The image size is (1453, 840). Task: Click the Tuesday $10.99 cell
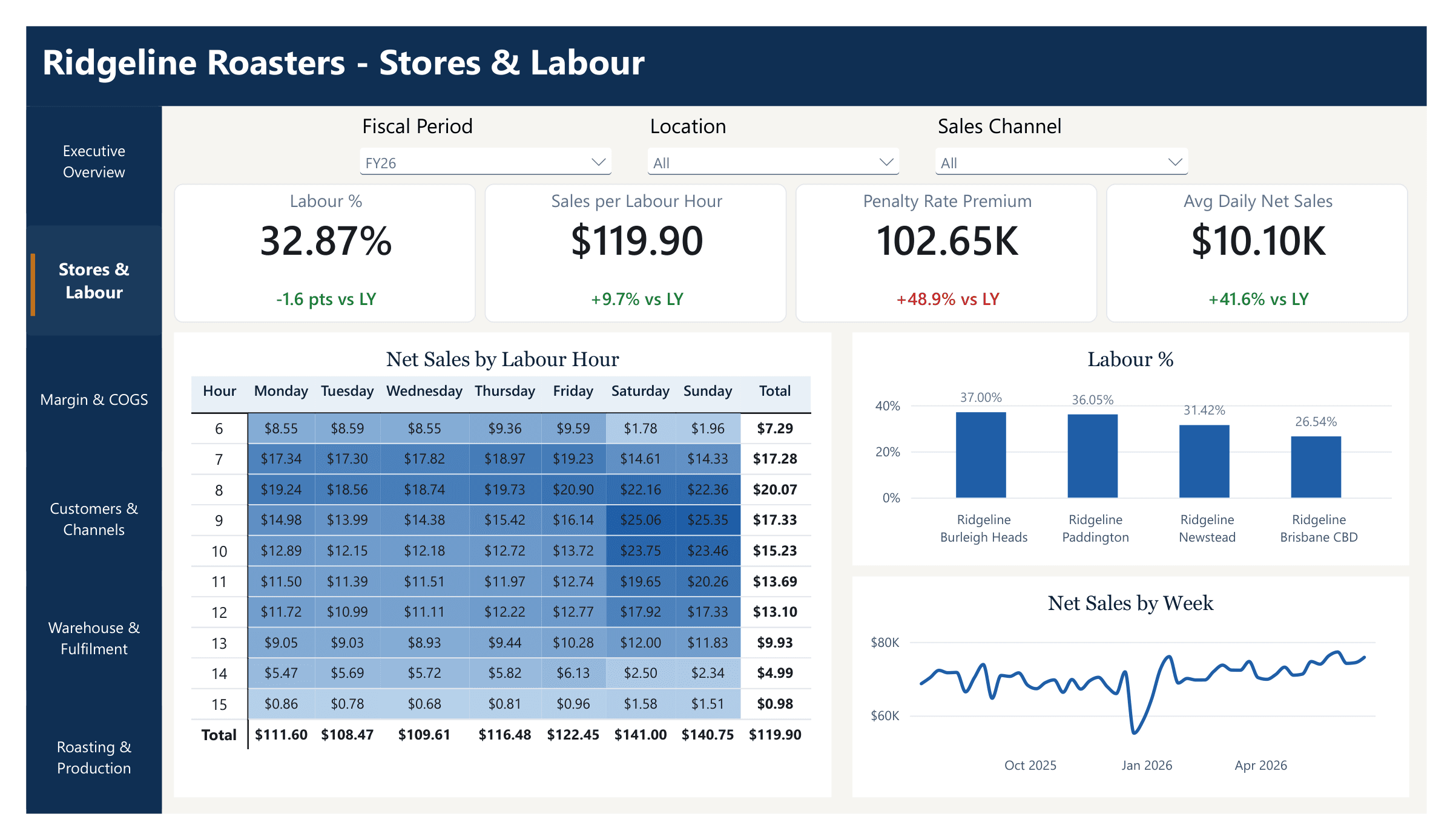pos(348,612)
